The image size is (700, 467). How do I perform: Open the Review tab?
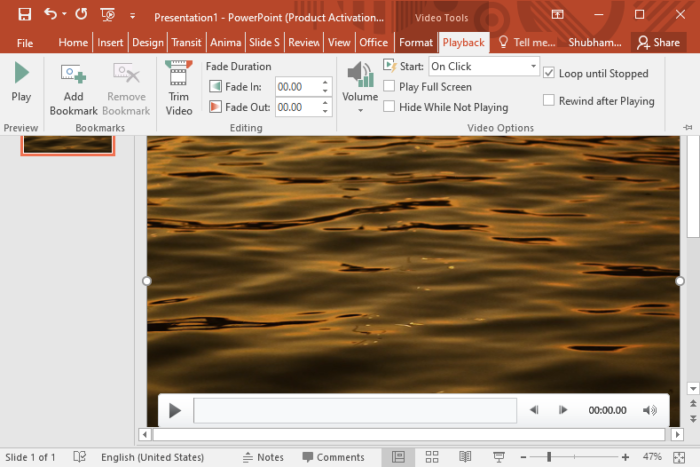304,42
